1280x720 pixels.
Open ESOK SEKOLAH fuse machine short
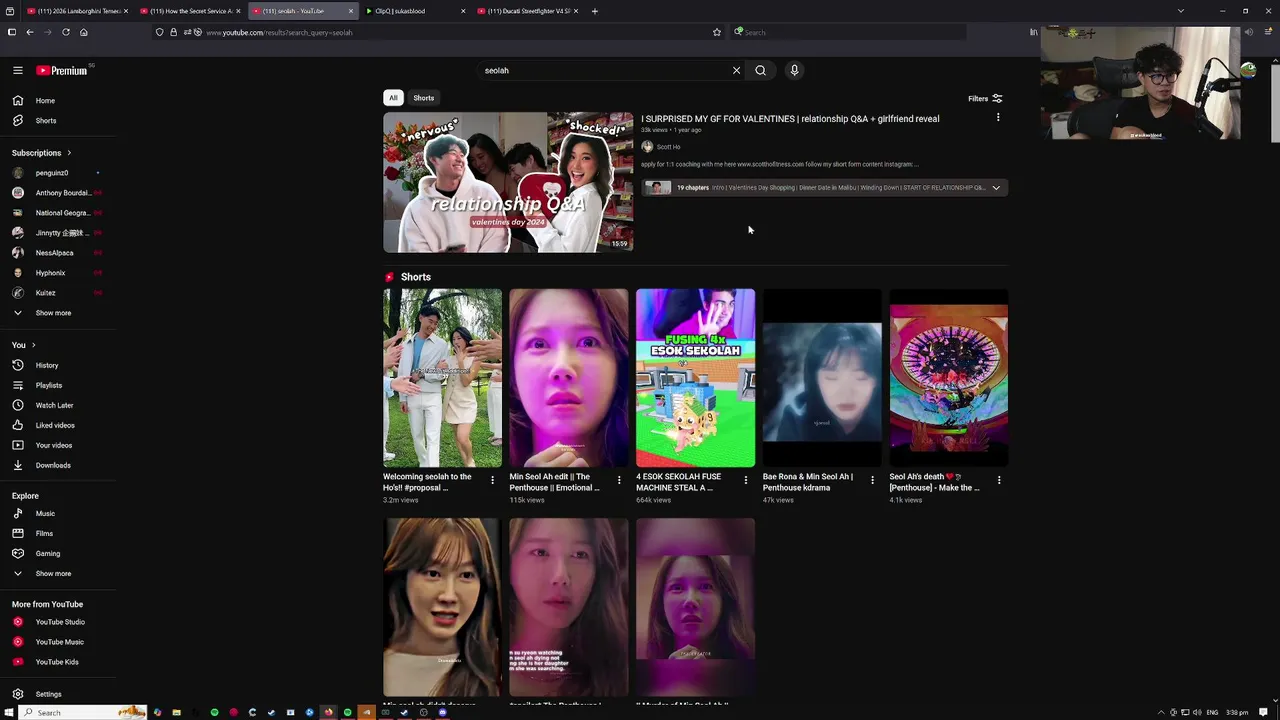pos(695,378)
